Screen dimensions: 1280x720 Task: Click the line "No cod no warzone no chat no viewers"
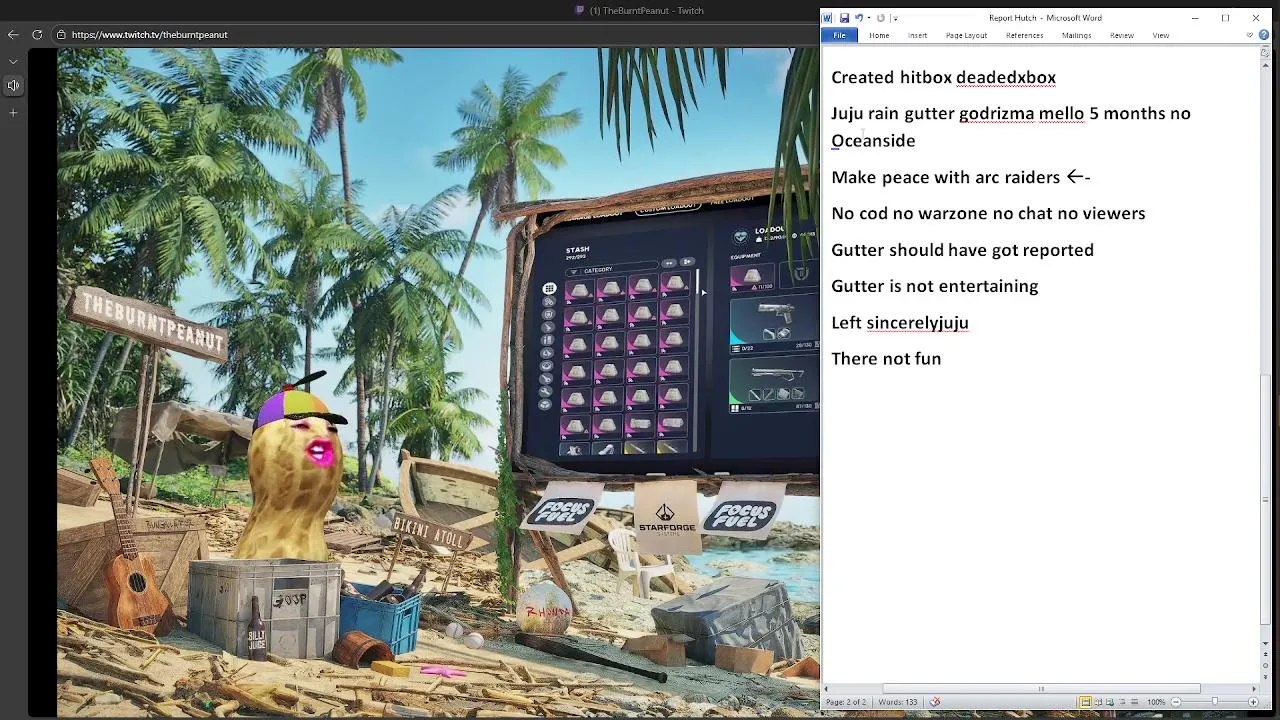(988, 213)
